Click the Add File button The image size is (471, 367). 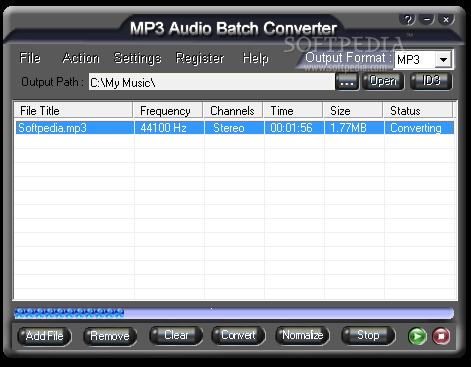[44, 336]
